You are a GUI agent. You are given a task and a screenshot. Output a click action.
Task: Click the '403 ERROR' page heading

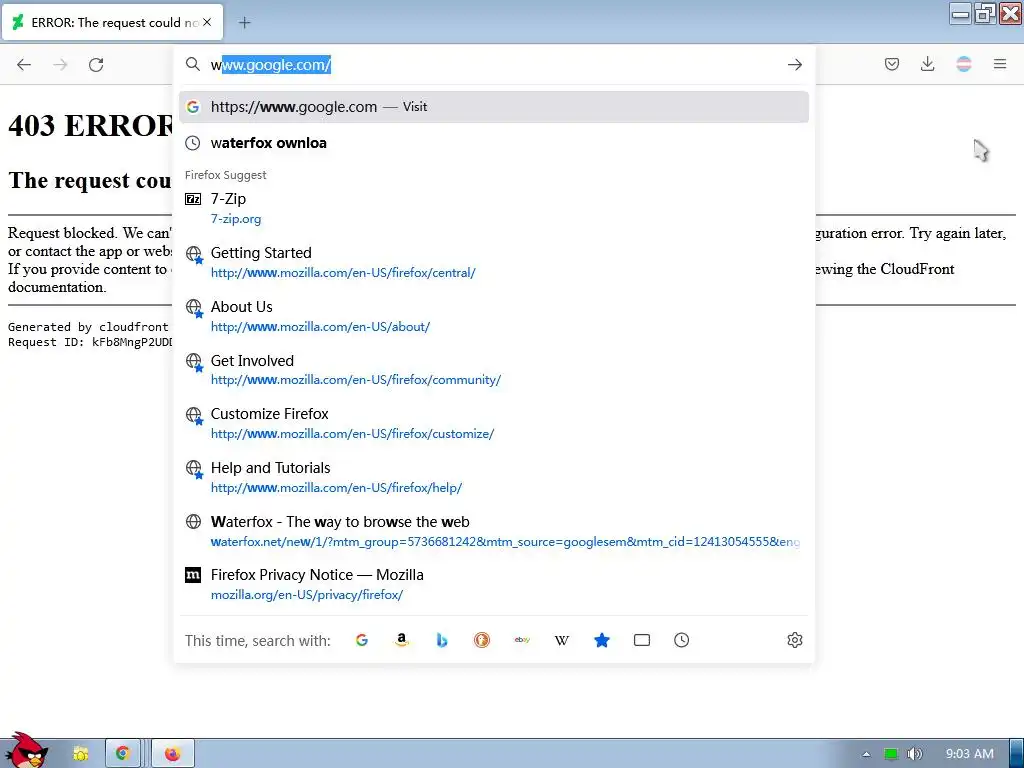click(x=90, y=125)
